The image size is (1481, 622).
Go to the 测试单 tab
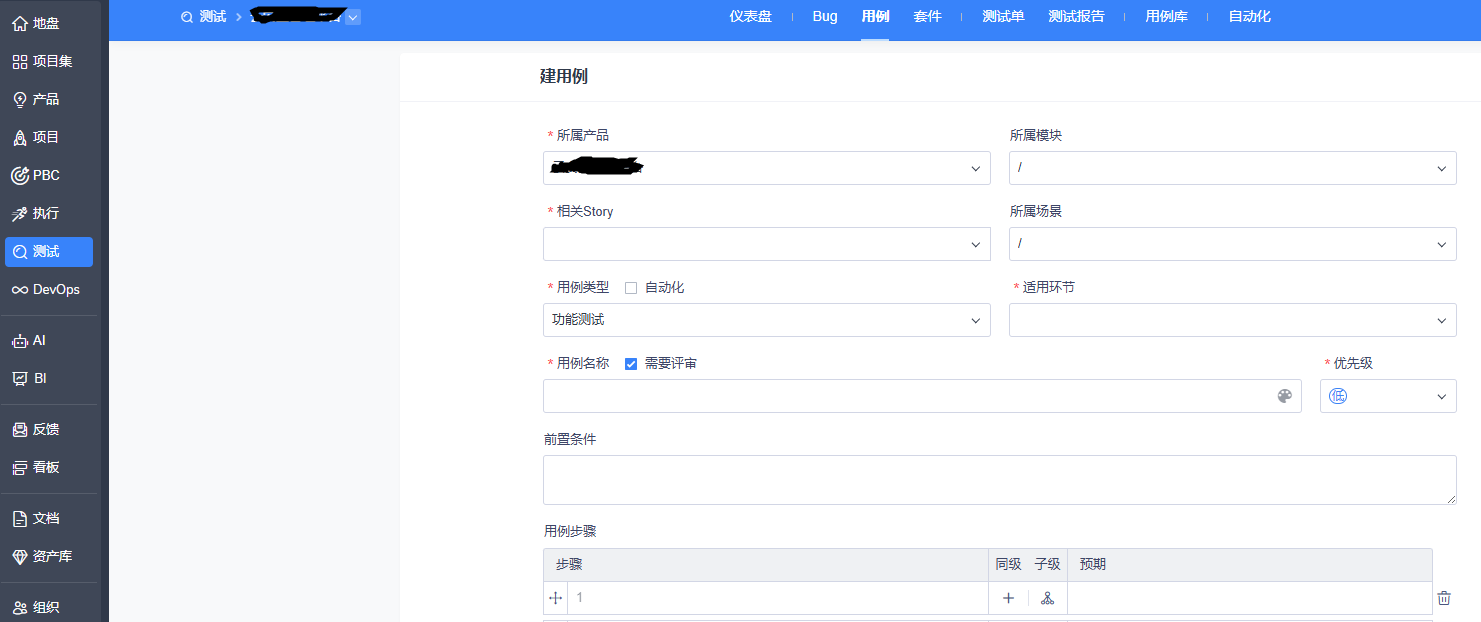pyautogui.click(x=1003, y=17)
